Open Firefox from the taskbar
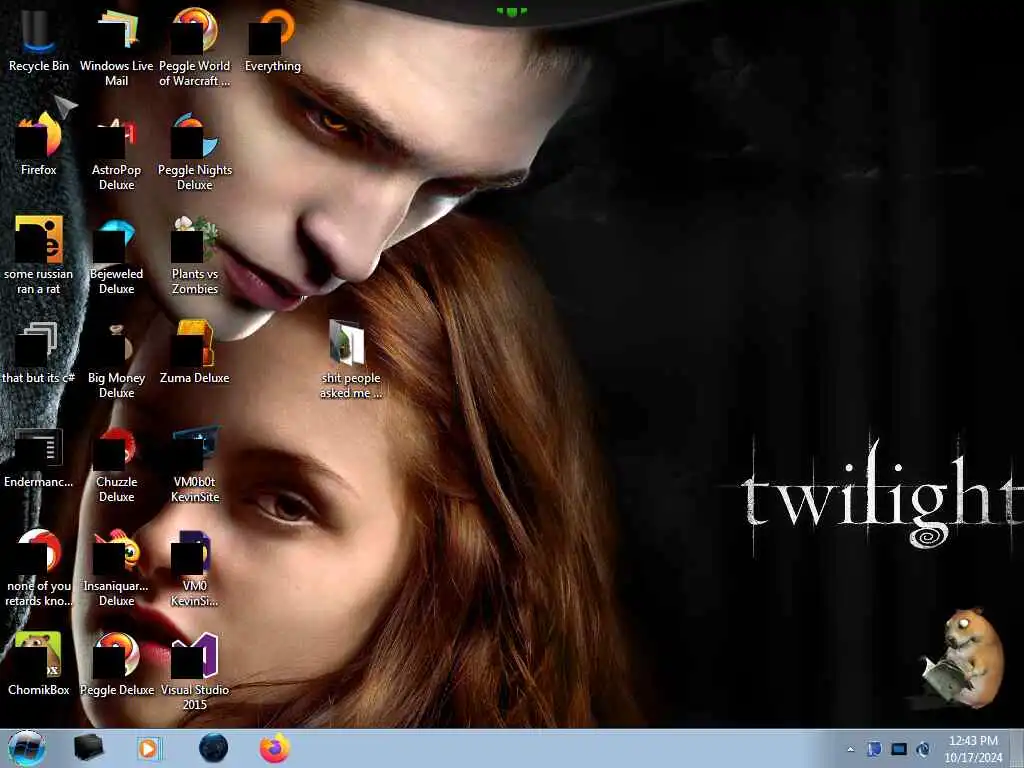The height and width of the screenshot is (768, 1024). 275,748
